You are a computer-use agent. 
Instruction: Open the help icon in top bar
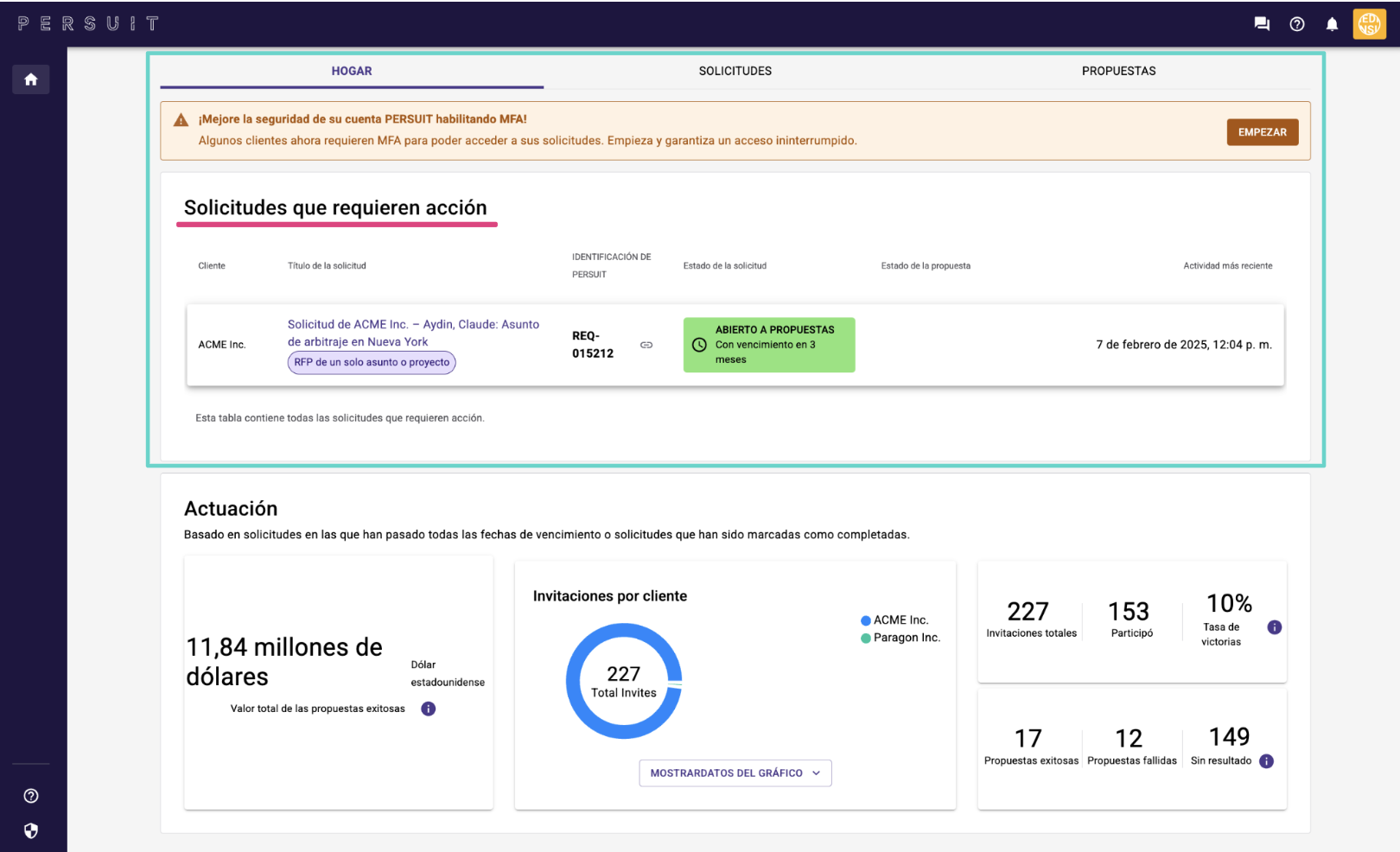[1297, 24]
